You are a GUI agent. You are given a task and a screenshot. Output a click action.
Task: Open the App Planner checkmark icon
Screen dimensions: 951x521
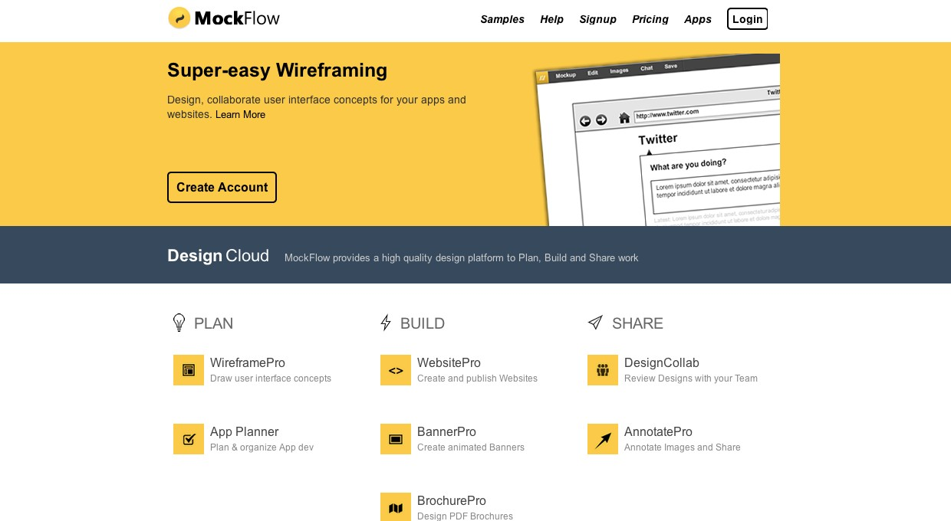point(189,439)
